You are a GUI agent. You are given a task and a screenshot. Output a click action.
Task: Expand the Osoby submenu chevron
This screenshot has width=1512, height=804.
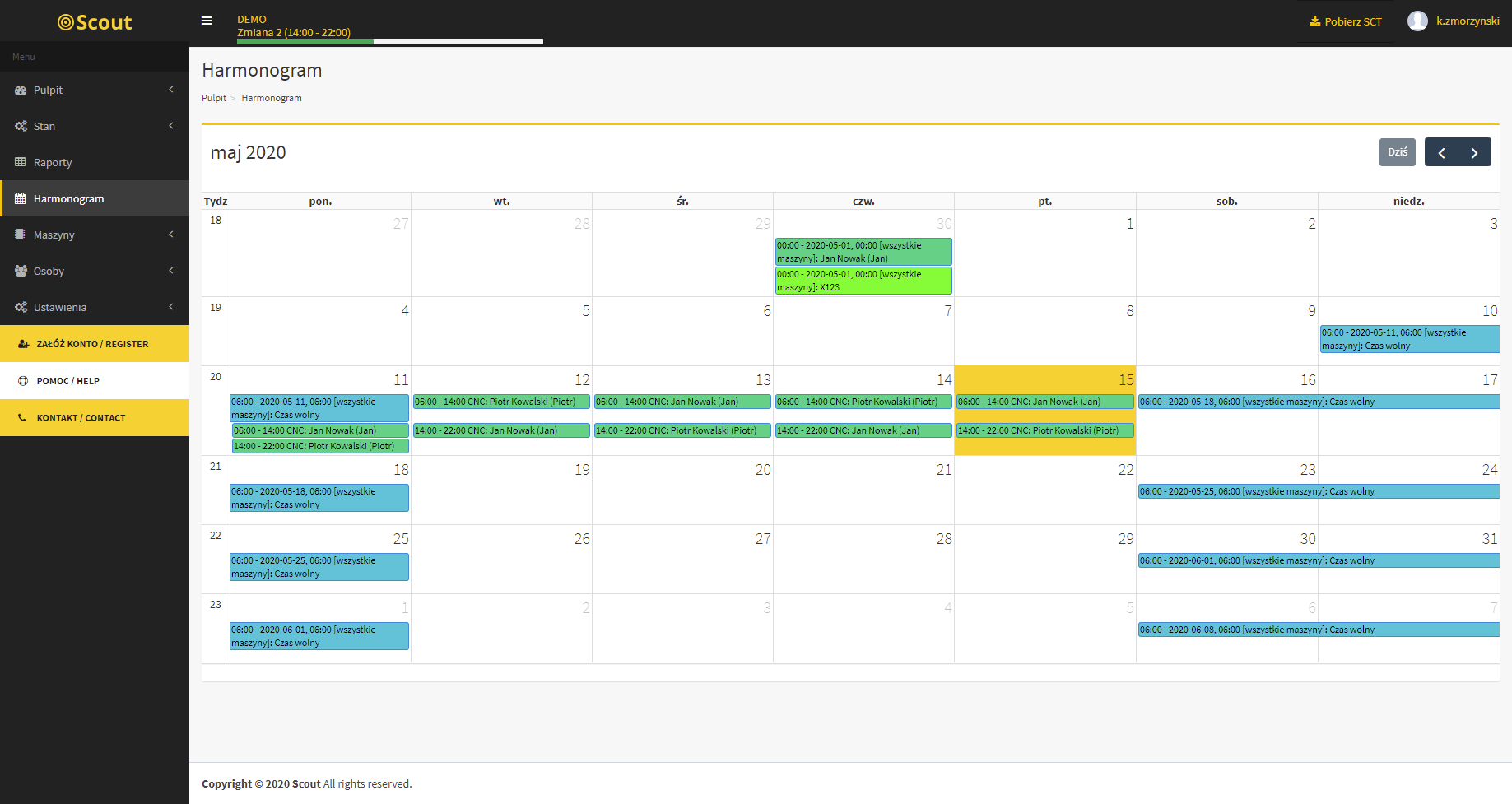(x=171, y=271)
